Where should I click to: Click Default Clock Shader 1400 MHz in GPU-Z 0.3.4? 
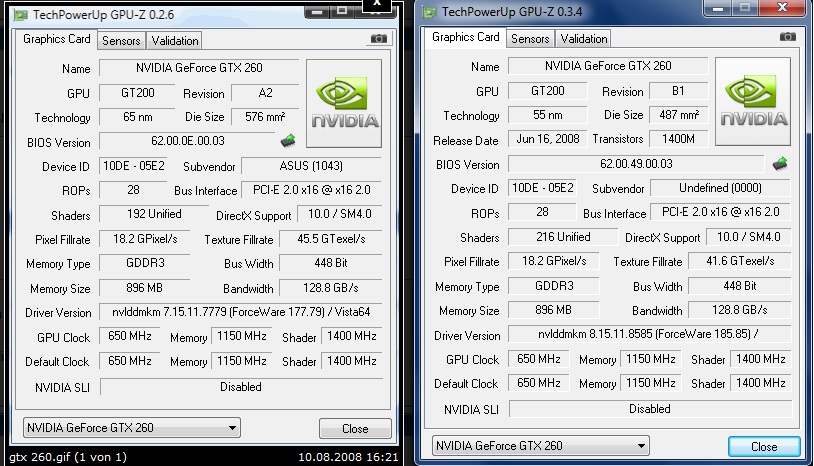coord(761,383)
